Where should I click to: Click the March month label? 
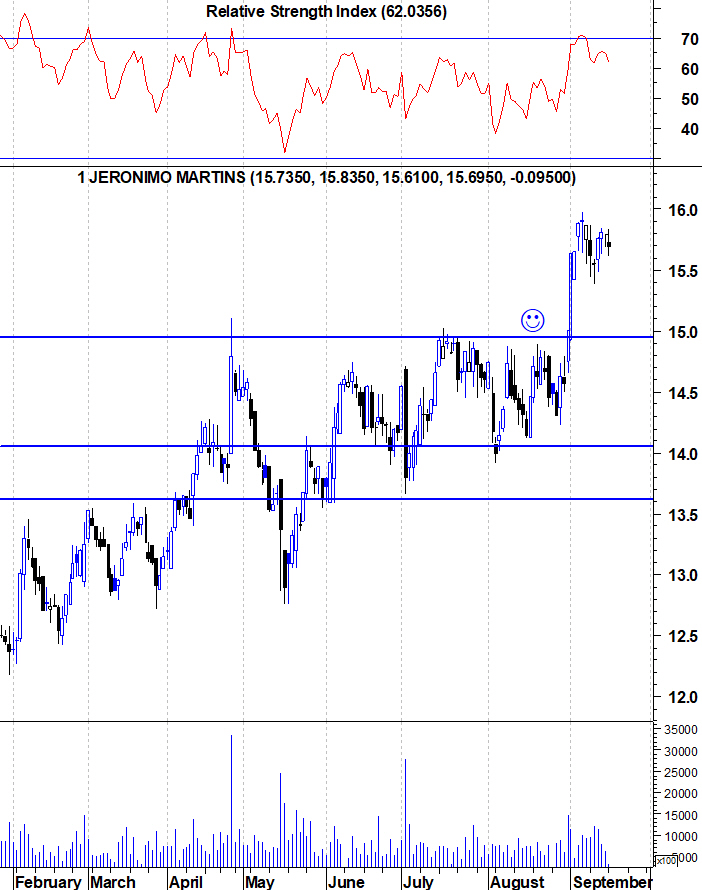113,881
